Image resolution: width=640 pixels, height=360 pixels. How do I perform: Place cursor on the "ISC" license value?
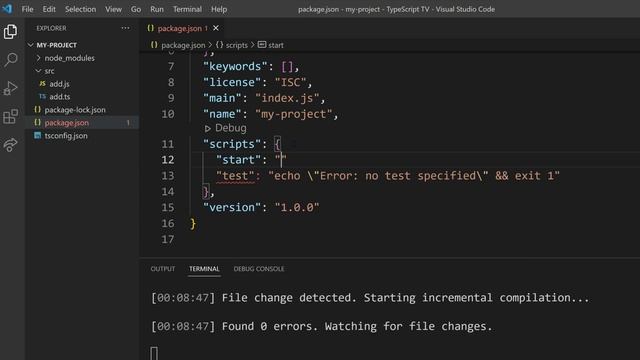click(291, 82)
